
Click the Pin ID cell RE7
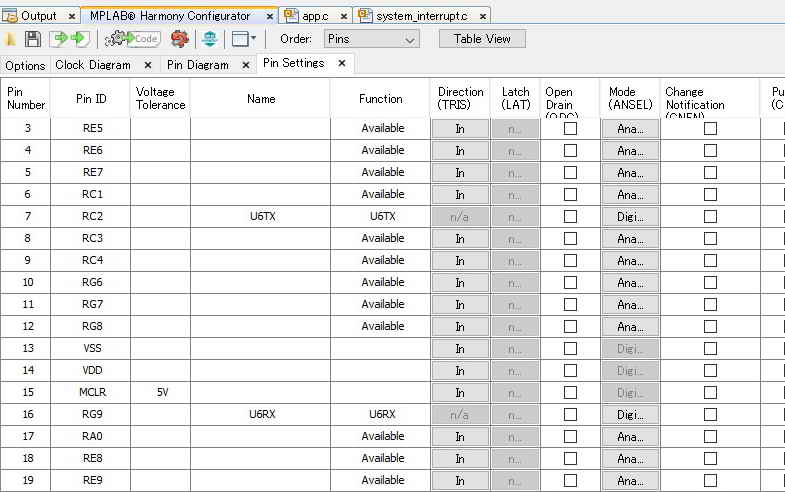(x=91, y=172)
